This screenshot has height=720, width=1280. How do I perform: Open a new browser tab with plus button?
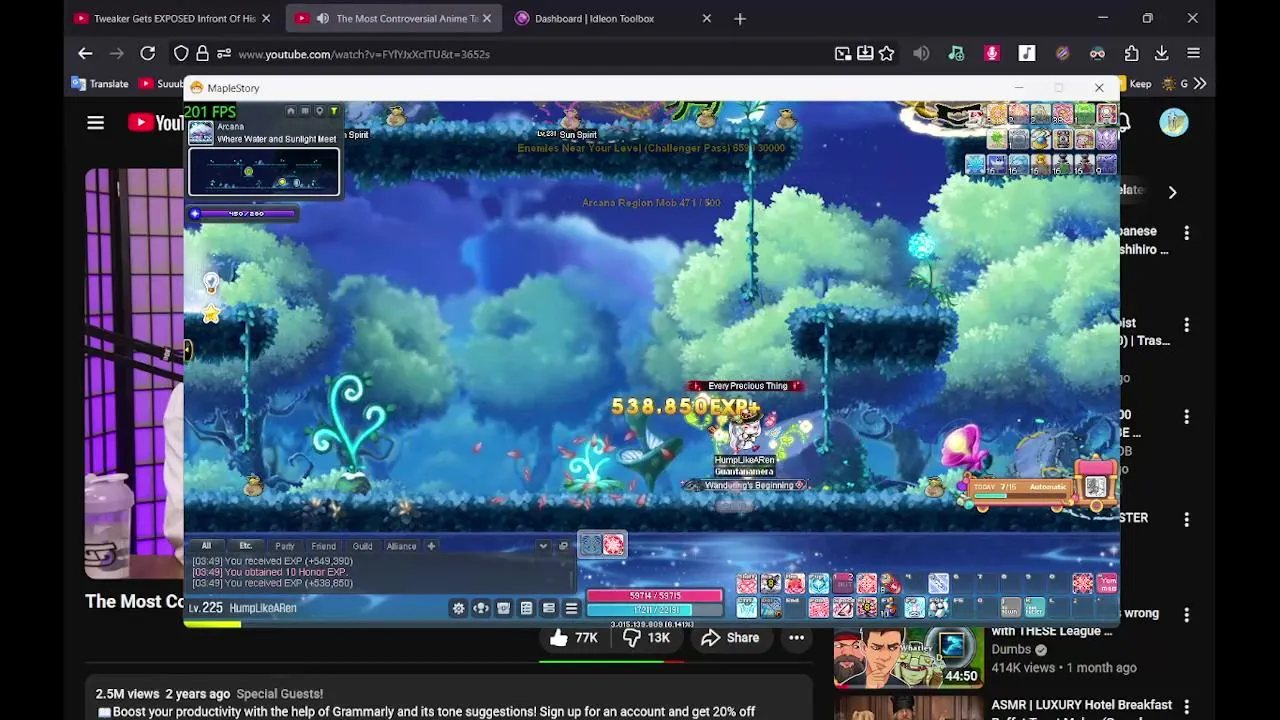coord(740,18)
